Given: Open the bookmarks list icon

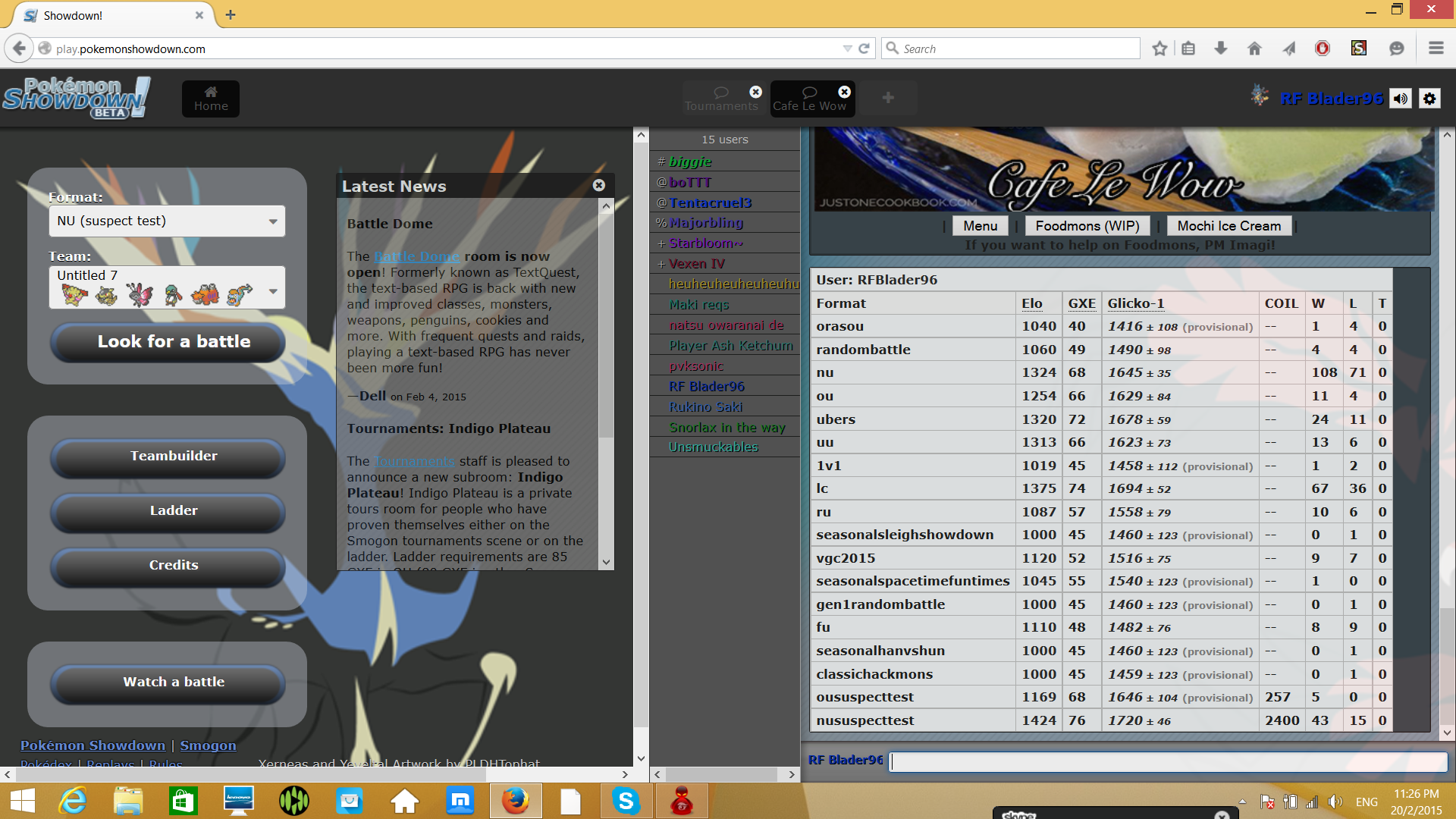Looking at the screenshot, I should (x=1188, y=49).
